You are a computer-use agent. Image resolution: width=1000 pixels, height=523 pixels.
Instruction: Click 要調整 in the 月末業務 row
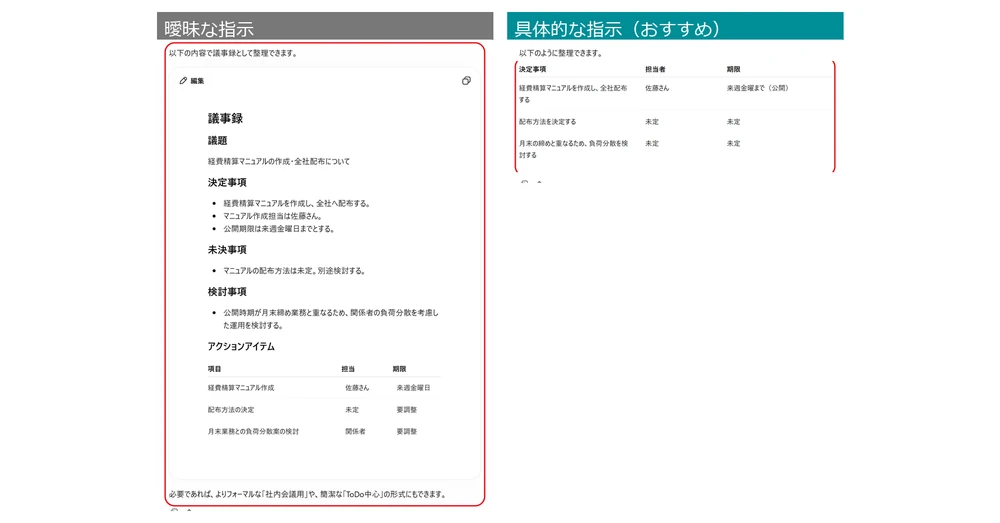coord(406,432)
